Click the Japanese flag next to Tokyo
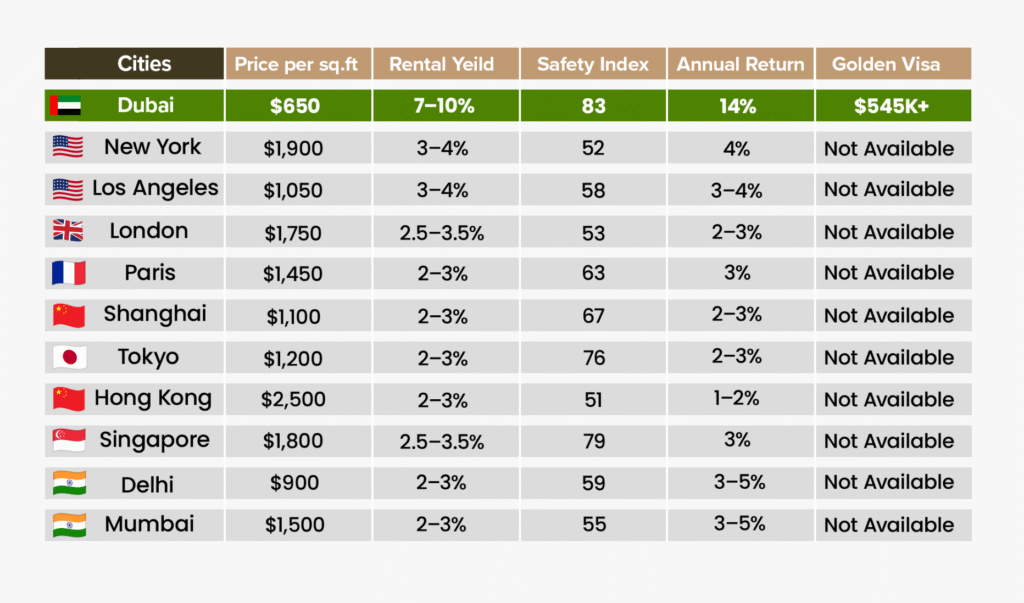The width and height of the screenshot is (1024, 603). click(69, 357)
